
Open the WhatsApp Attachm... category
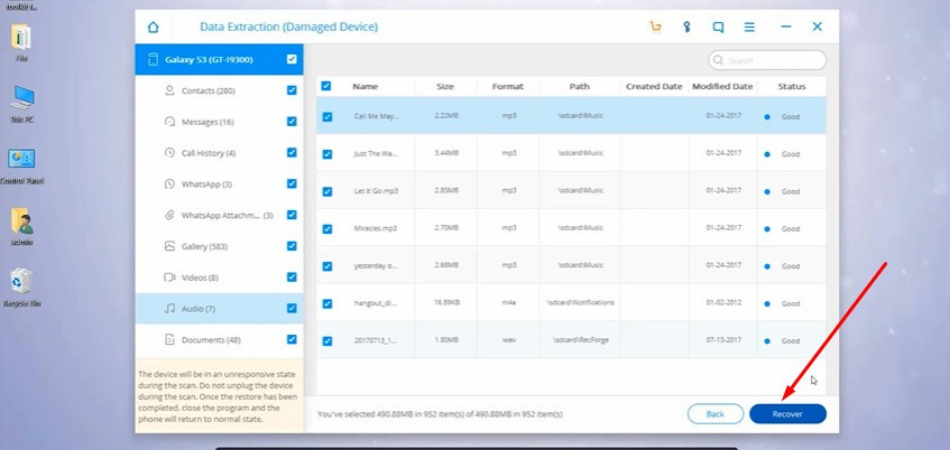pyautogui.click(x=219, y=215)
